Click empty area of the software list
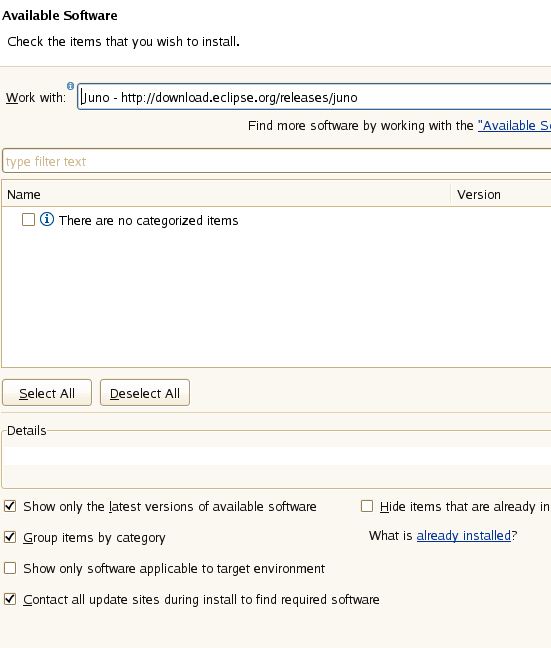The height and width of the screenshot is (648, 551). (x=277, y=298)
